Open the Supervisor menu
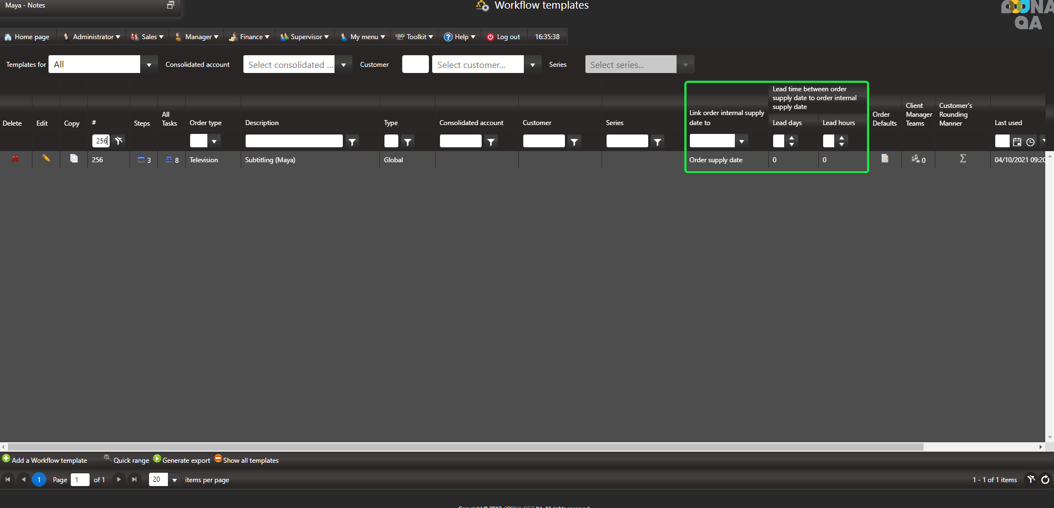 (304, 37)
